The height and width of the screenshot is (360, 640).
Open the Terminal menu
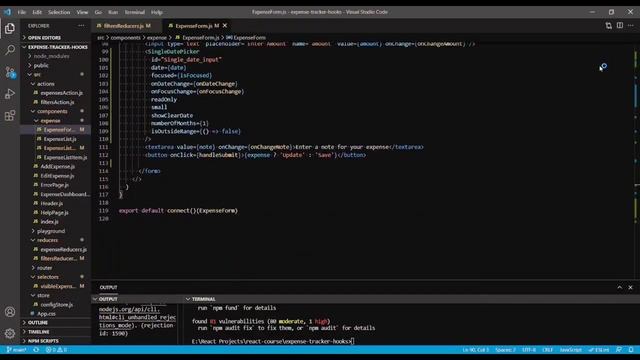(x=135, y=12)
